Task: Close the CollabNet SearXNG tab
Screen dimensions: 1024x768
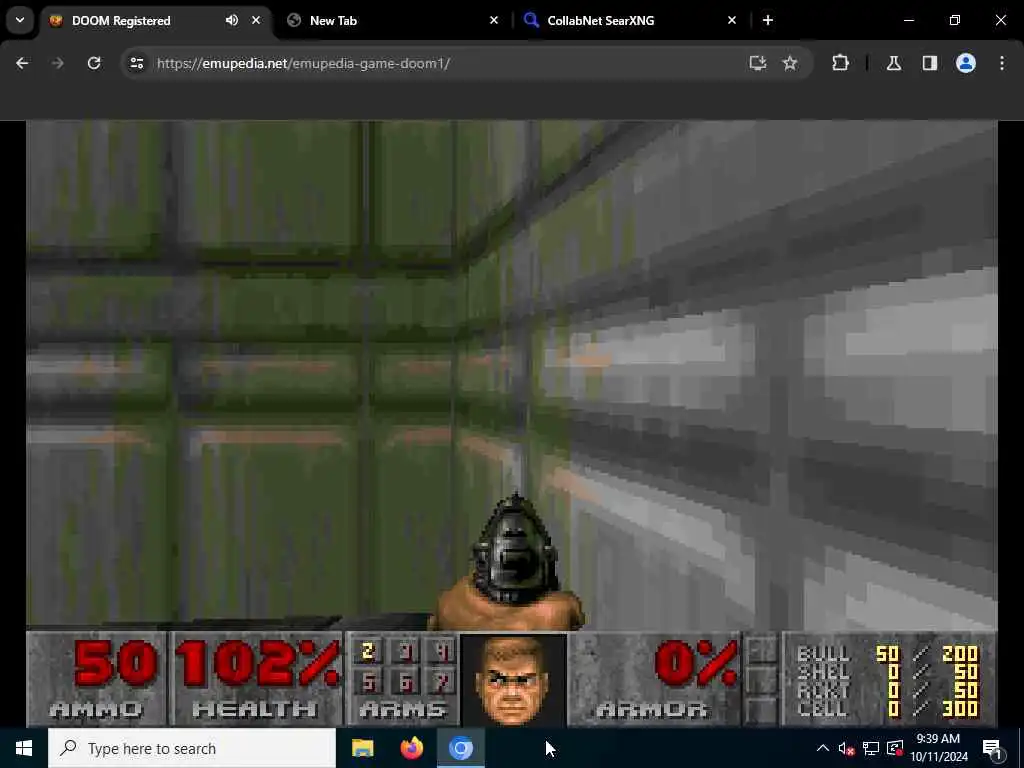Action: [x=731, y=20]
